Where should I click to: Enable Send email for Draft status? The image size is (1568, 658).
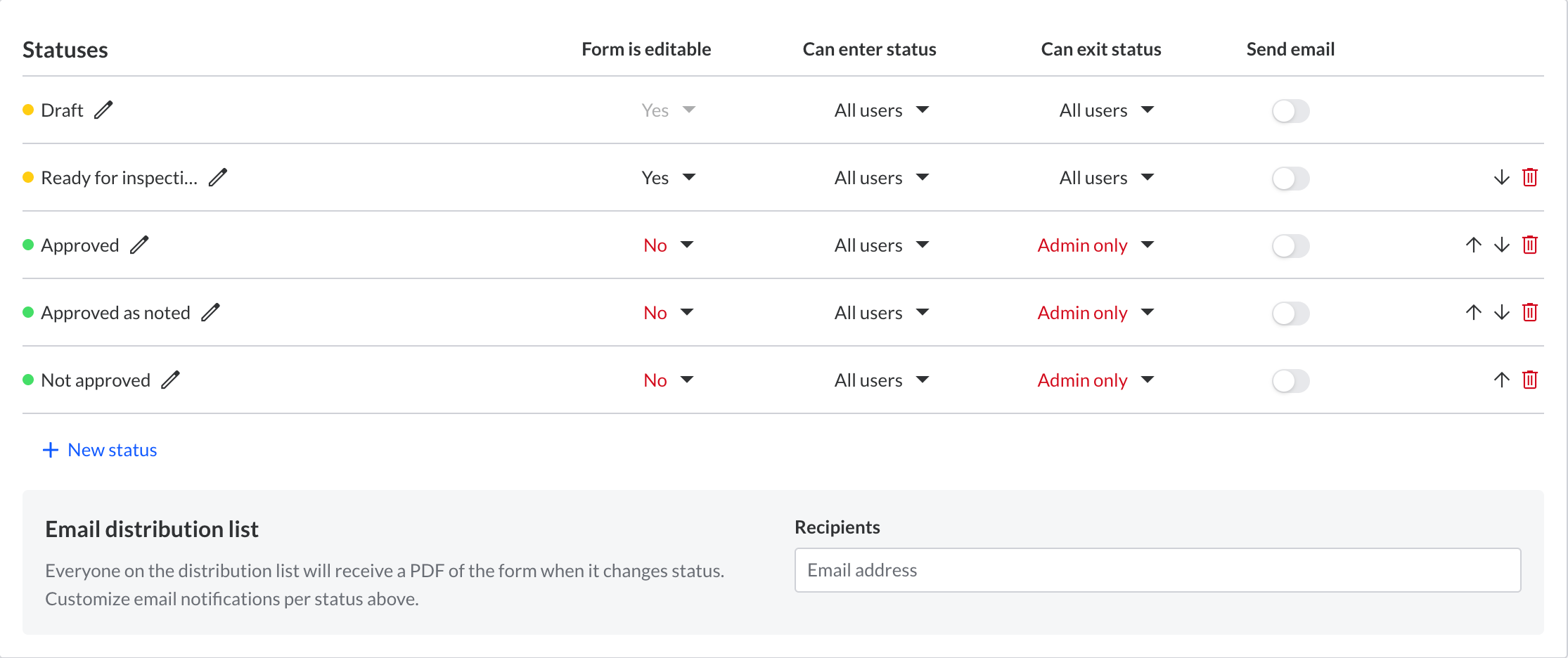coord(1290,111)
